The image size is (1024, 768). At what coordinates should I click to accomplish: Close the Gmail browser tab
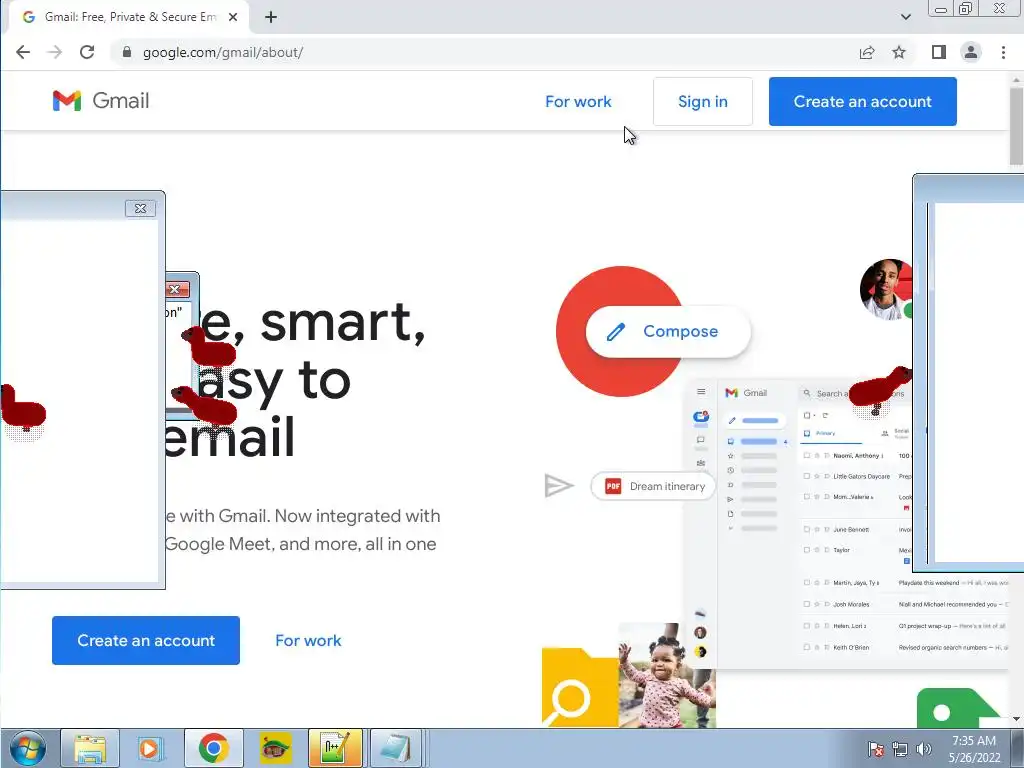pos(232,17)
